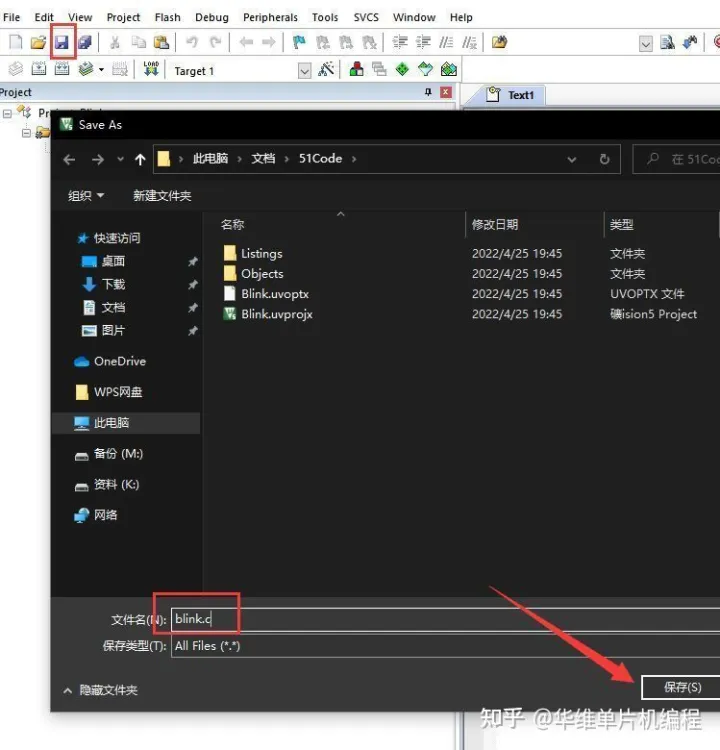The height and width of the screenshot is (750, 720).
Task: Click the Comment selection icon
Action: pos(446,42)
